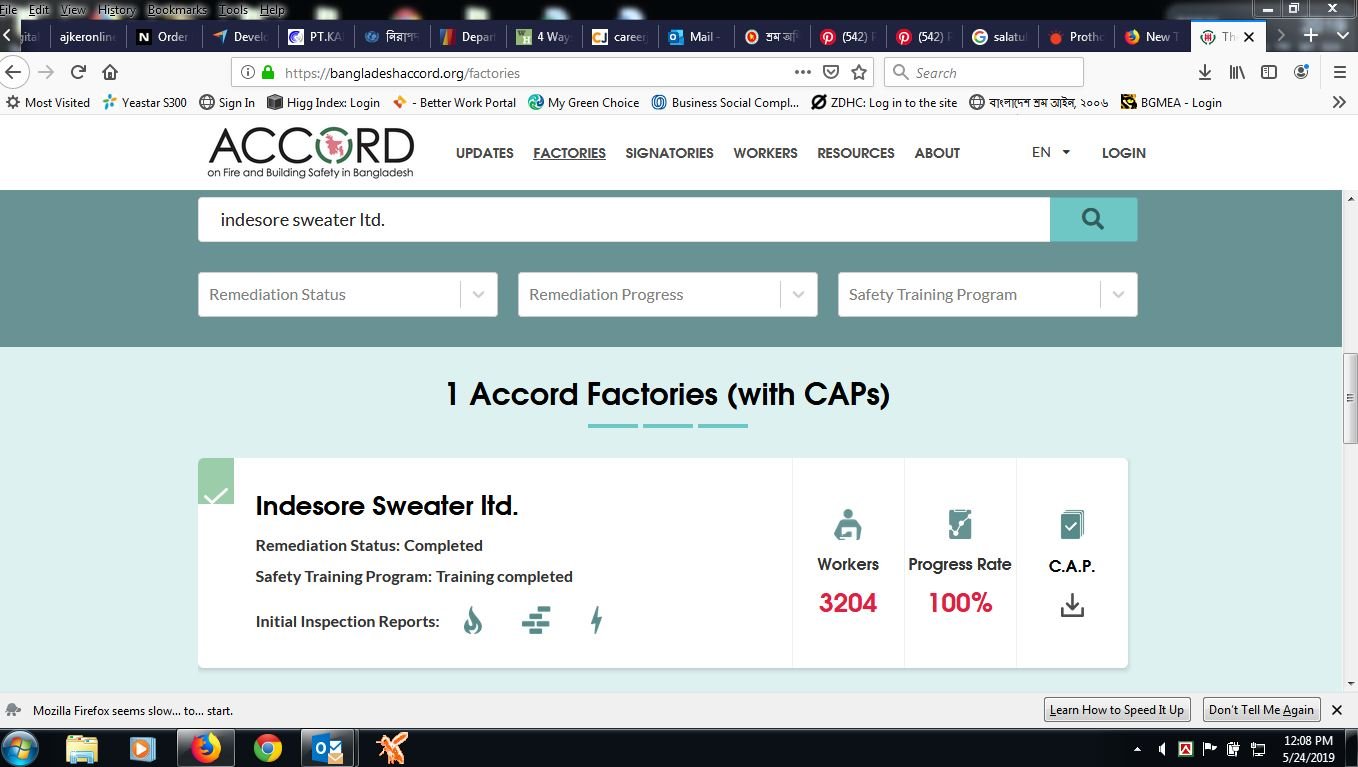Open Windows Explorer from the taskbar
This screenshot has height=767, width=1358.
pos(82,748)
